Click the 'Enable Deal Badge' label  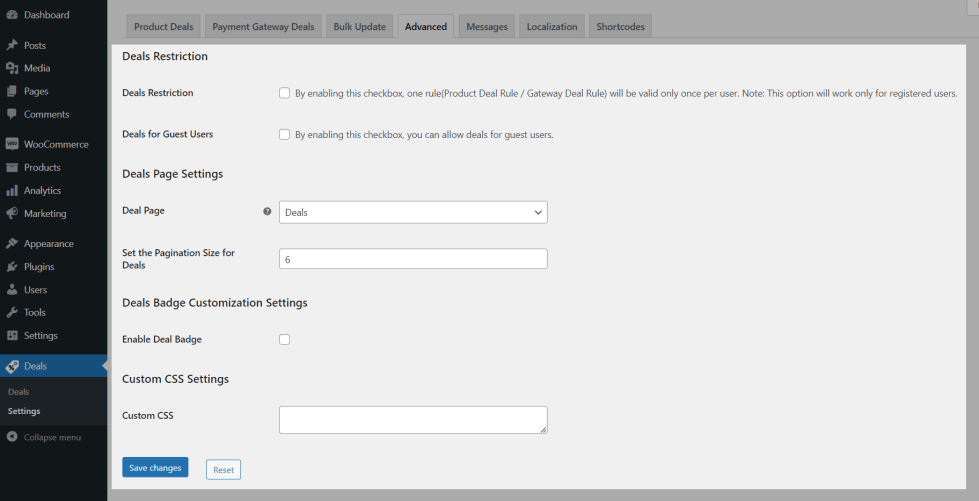162,339
